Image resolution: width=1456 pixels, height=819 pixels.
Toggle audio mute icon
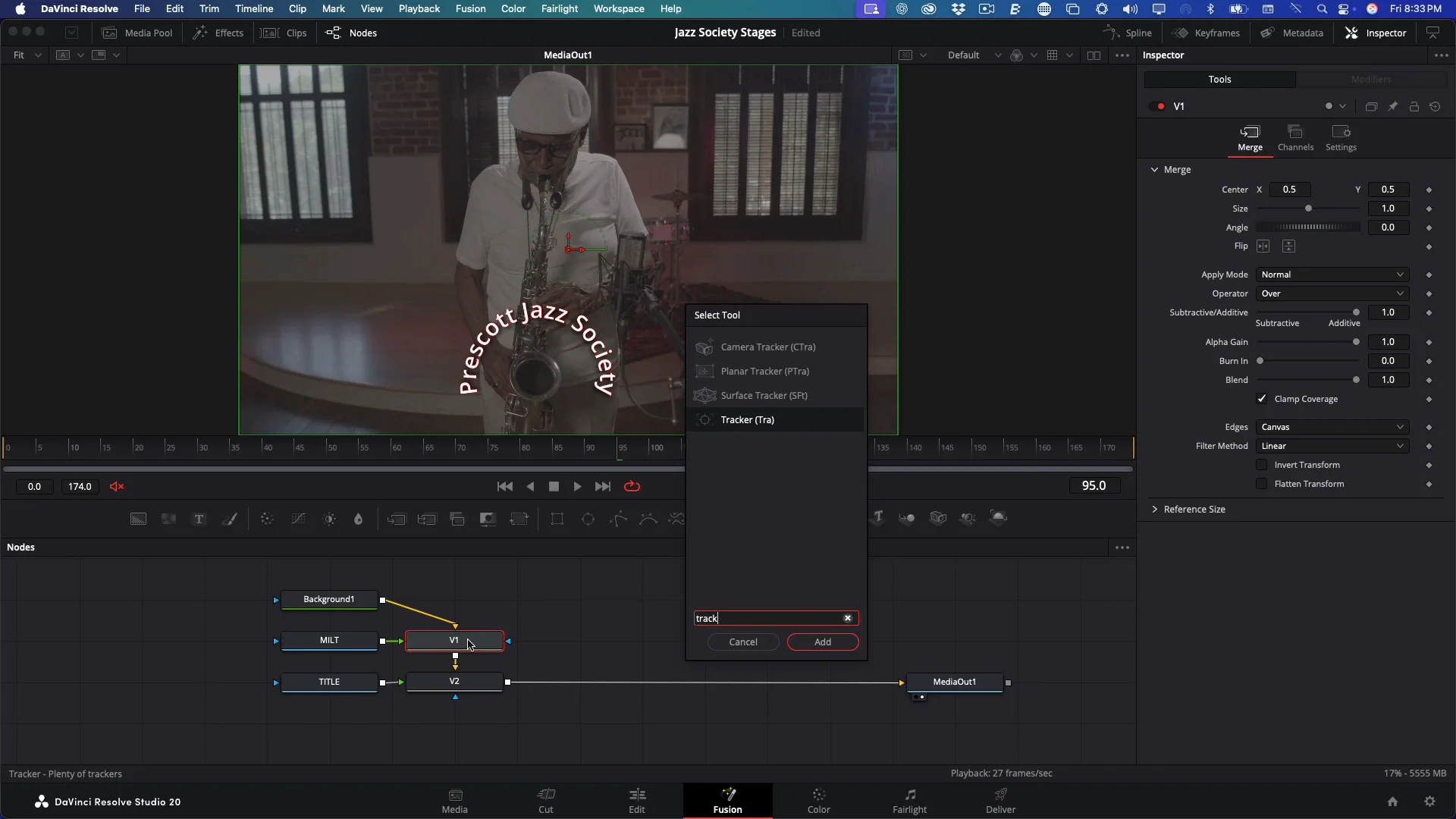(117, 487)
